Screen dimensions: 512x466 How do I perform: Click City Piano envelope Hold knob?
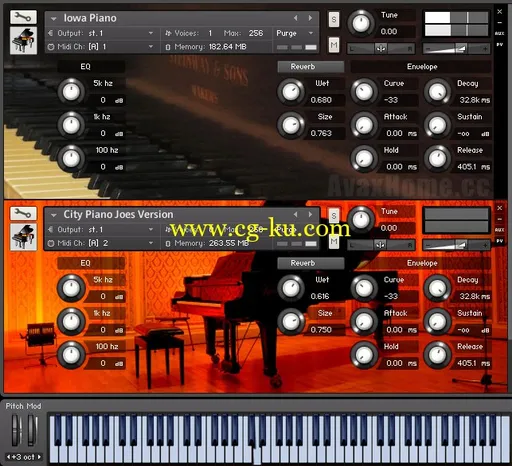pos(364,355)
